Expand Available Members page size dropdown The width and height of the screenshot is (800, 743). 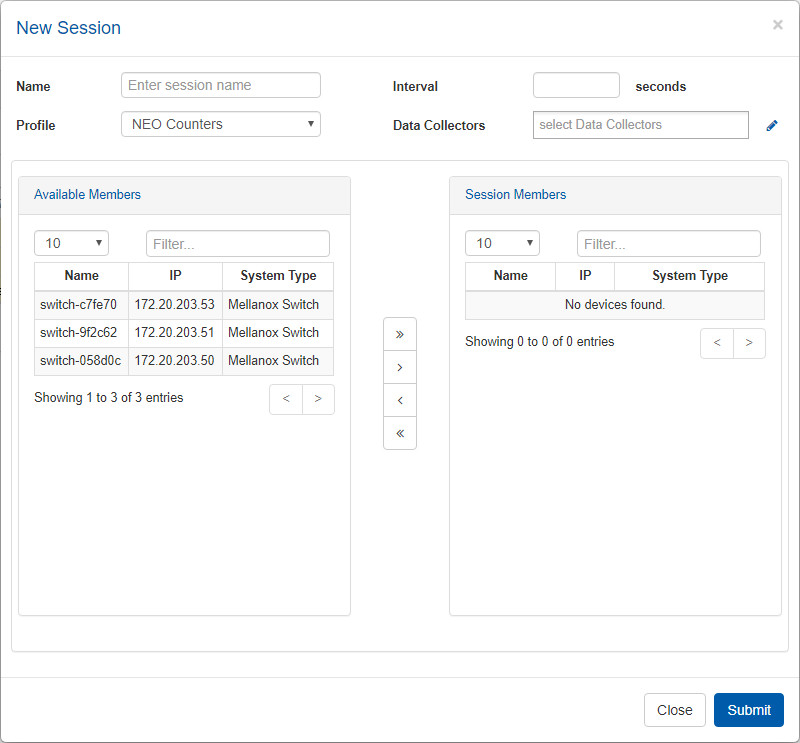pyautogui.click(x=71, y=243)
